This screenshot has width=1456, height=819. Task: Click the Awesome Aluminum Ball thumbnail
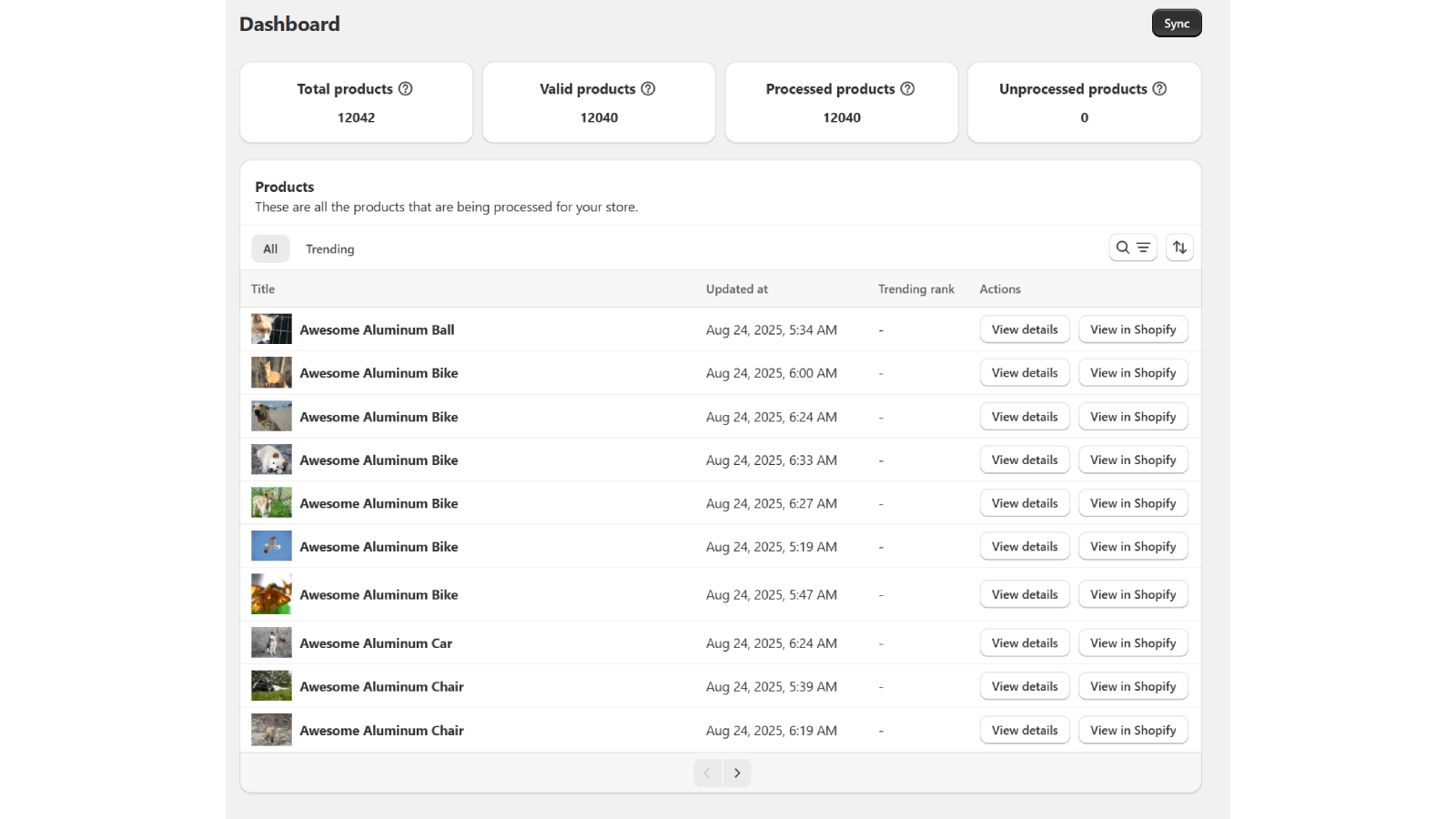[x=271, y=329]
